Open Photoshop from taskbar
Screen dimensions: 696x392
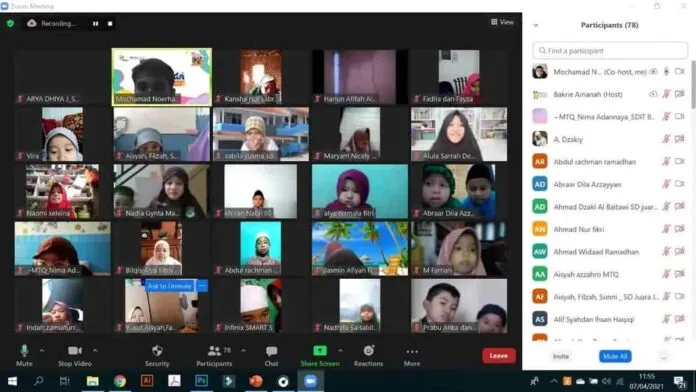[x=201, y=381]
